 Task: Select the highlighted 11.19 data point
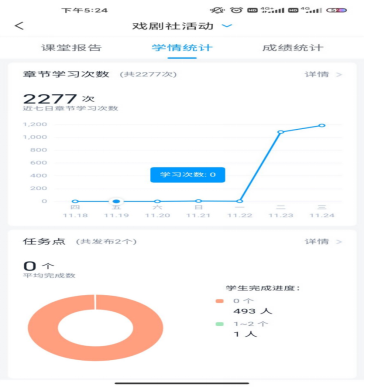[x=116, y=201]
